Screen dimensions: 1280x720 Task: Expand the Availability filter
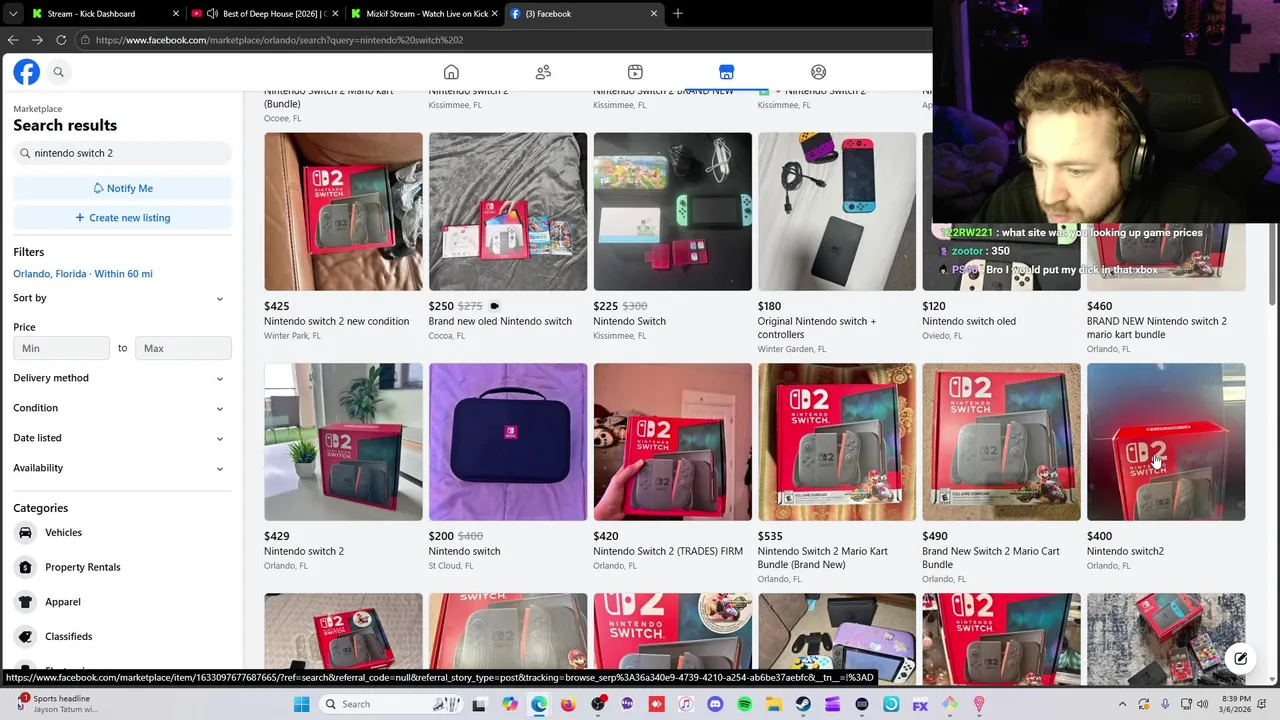pos(122,468)
